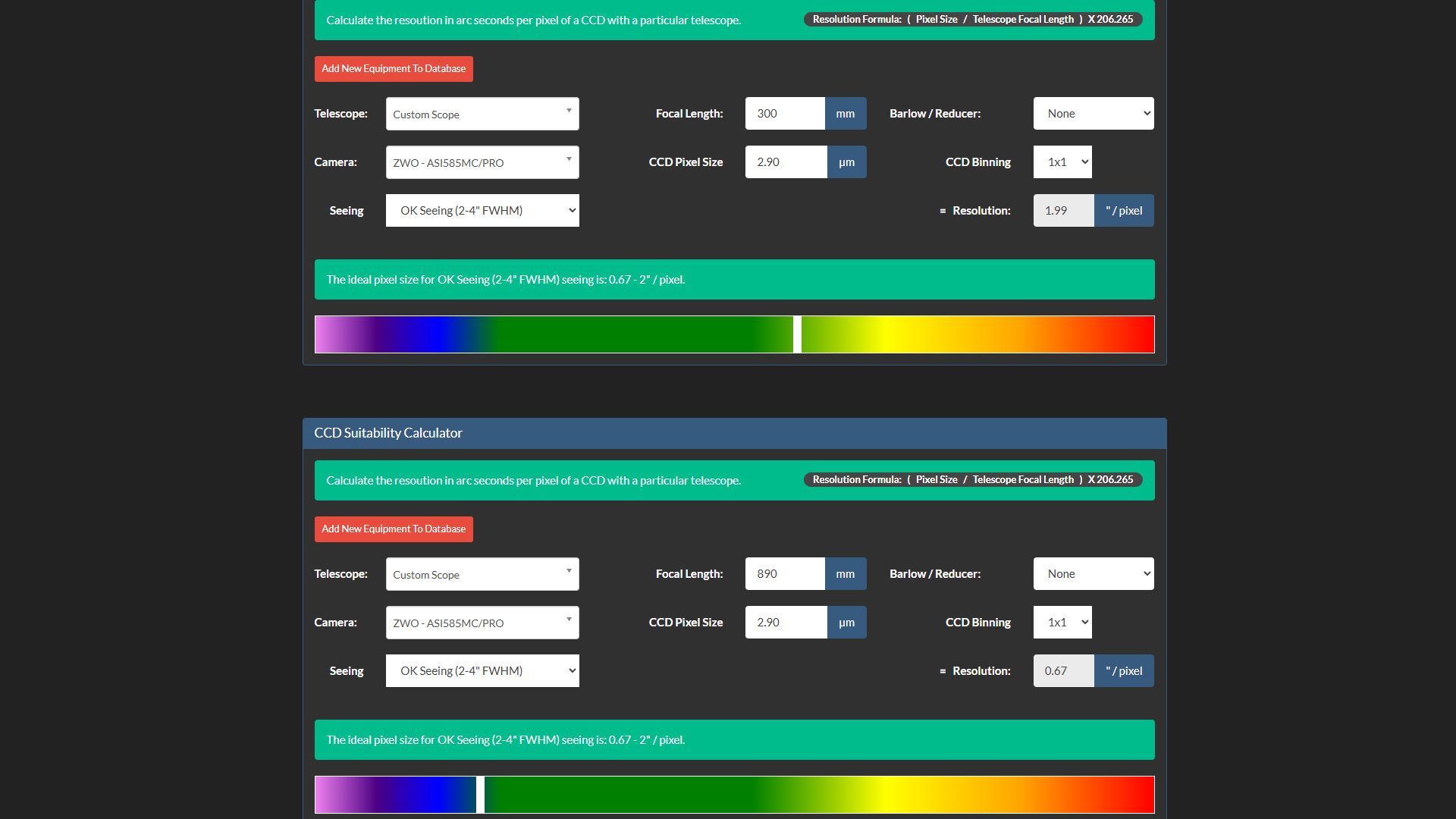
Task: Click Focal Length field showing 890
Action: [785, 574]
